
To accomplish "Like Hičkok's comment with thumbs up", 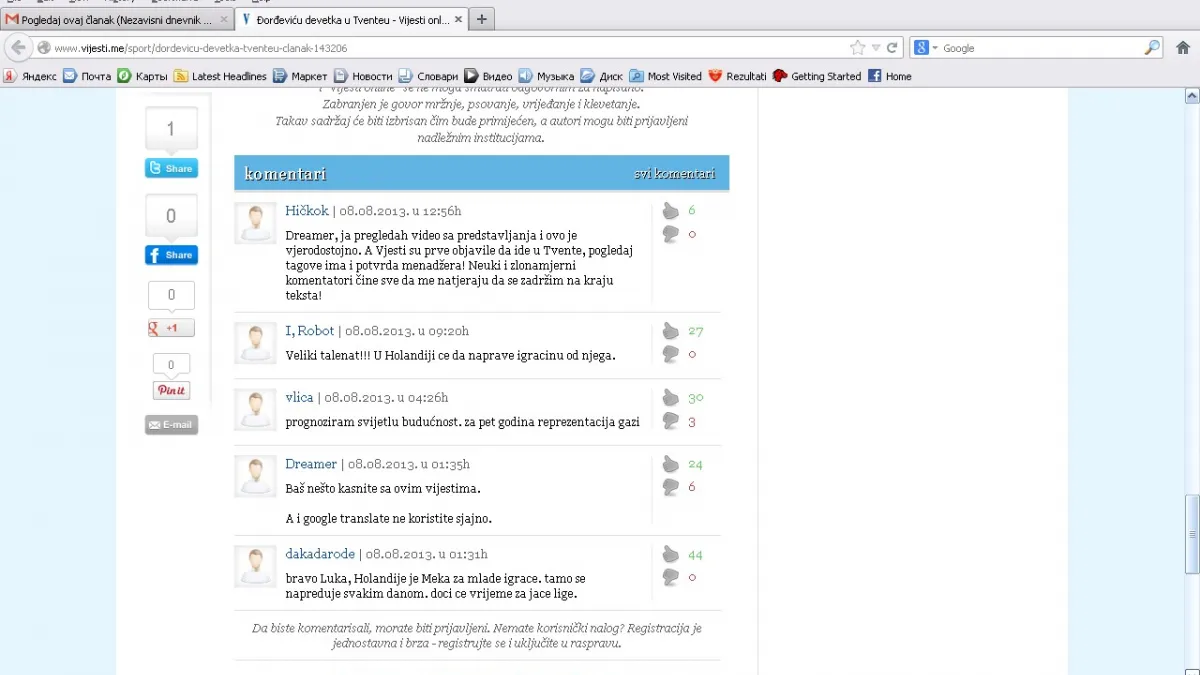I will pos(671,211).
